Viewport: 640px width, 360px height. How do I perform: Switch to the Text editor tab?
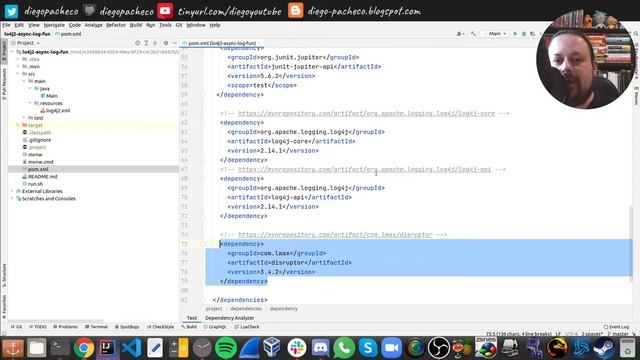[192, 318]
